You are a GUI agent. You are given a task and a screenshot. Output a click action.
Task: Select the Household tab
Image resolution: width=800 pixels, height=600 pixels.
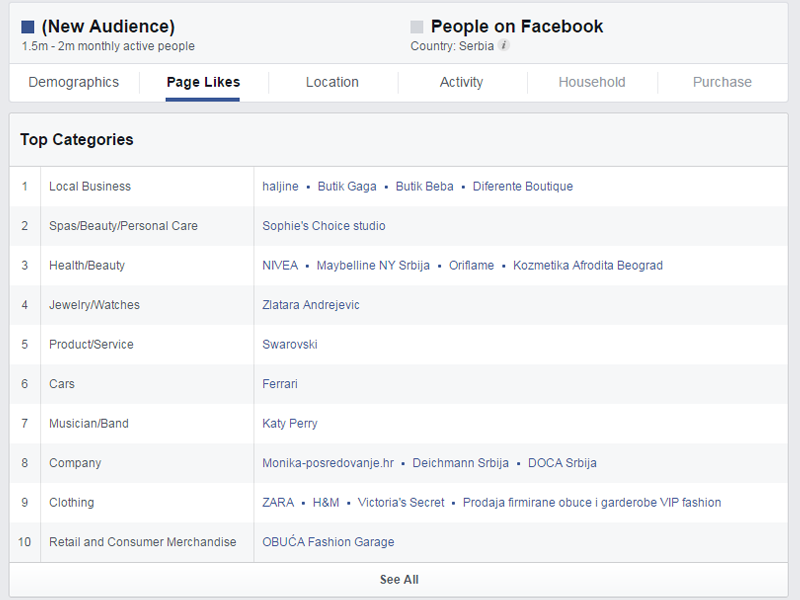592,82
